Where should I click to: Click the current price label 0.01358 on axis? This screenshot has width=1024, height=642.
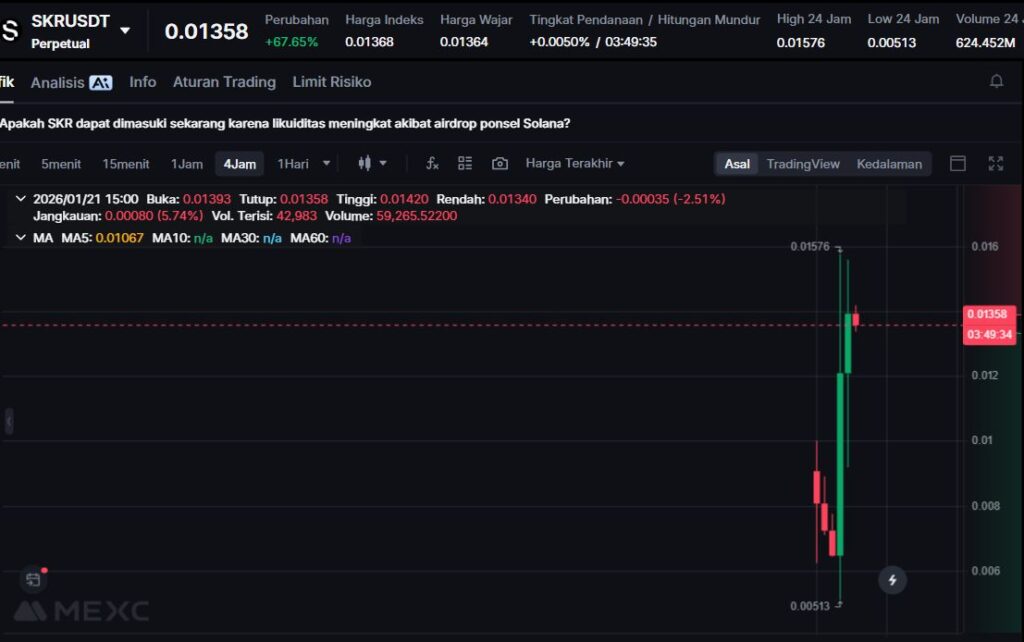989,314
